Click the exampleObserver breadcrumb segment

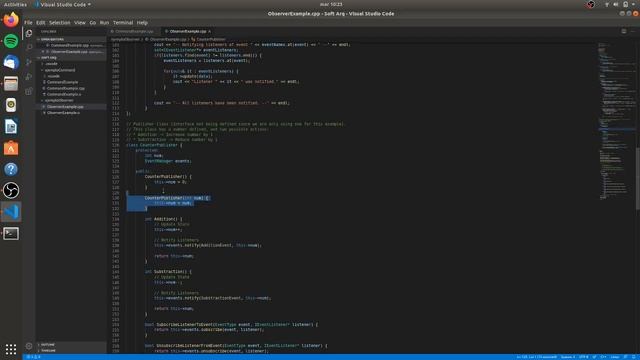coord(126,40)
